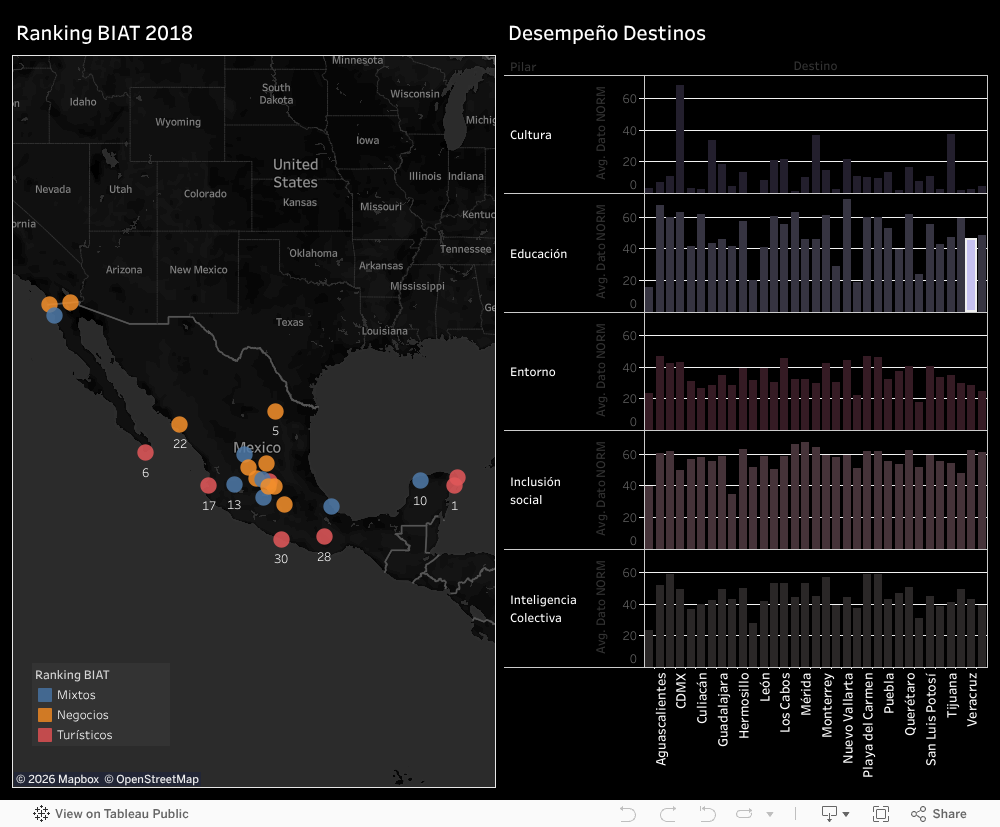Click the Revert view icon

(709, 814)
